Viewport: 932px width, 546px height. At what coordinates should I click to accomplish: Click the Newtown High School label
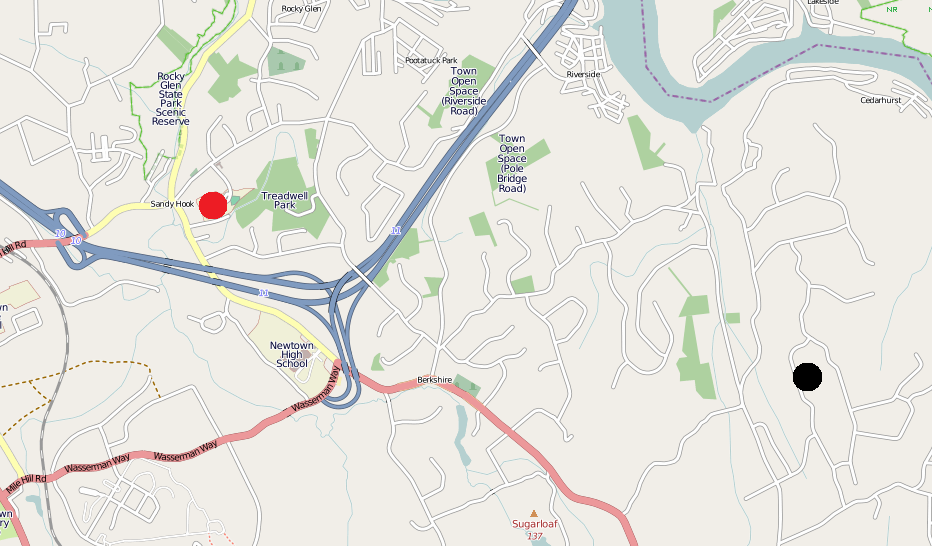pos(291,354)
